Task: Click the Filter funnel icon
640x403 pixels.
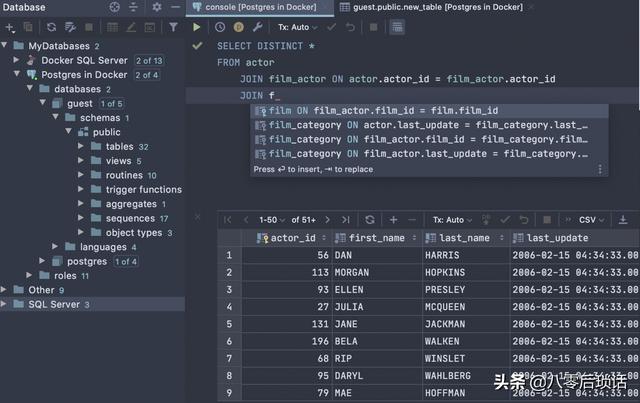Action: 173,27
